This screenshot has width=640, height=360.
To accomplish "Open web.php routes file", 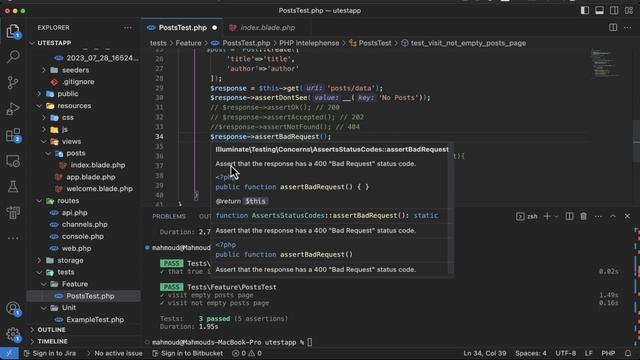I will coord(76,248).
